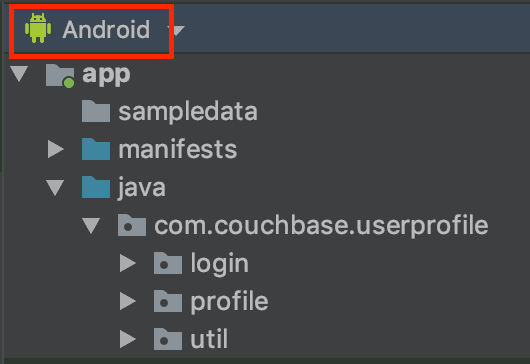530x364 pixels.
Task: Click the green Android robot icon
Action: (38, 28)
